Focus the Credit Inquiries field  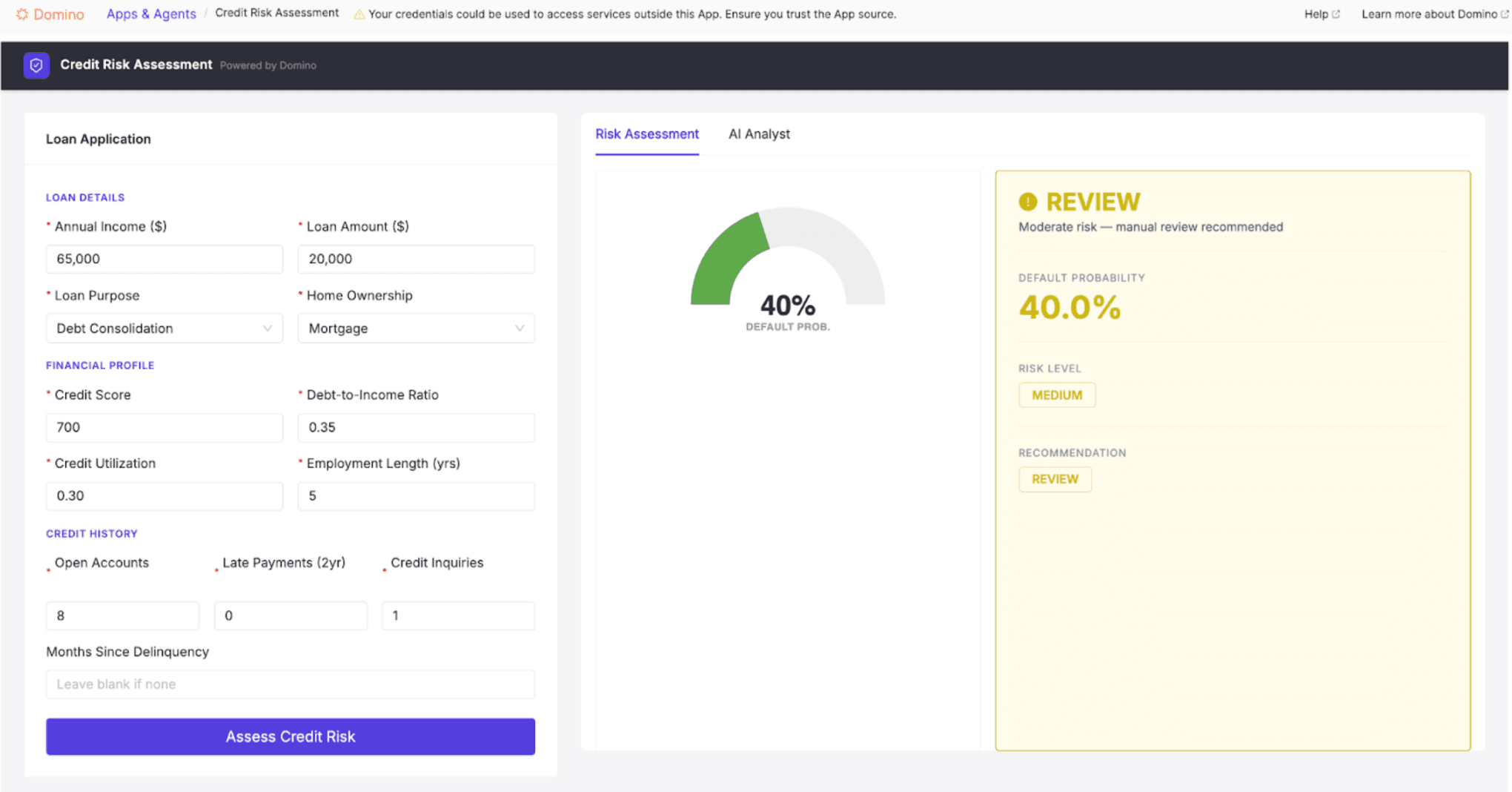pos(459,616)
